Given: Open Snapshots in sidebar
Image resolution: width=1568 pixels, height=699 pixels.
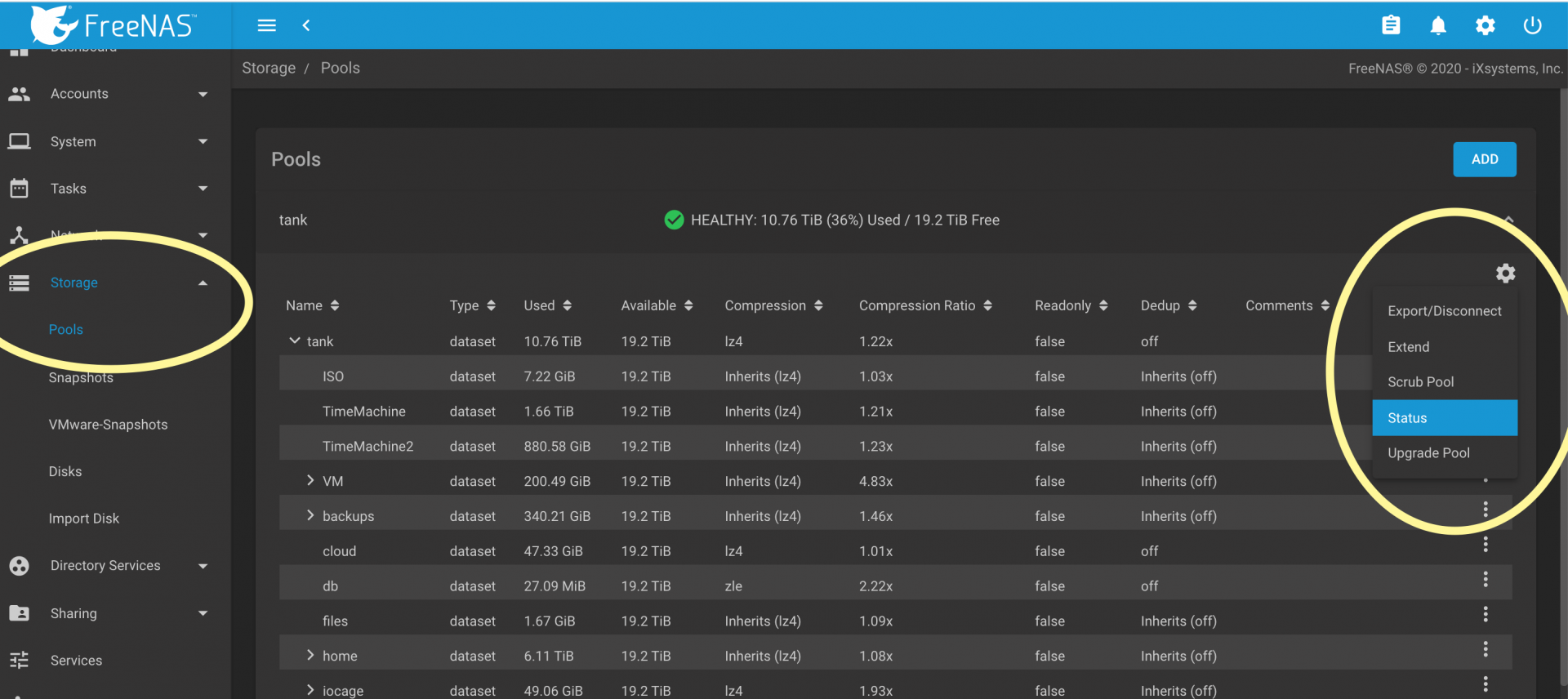Looking at the screenshot, I should (81, 377).
